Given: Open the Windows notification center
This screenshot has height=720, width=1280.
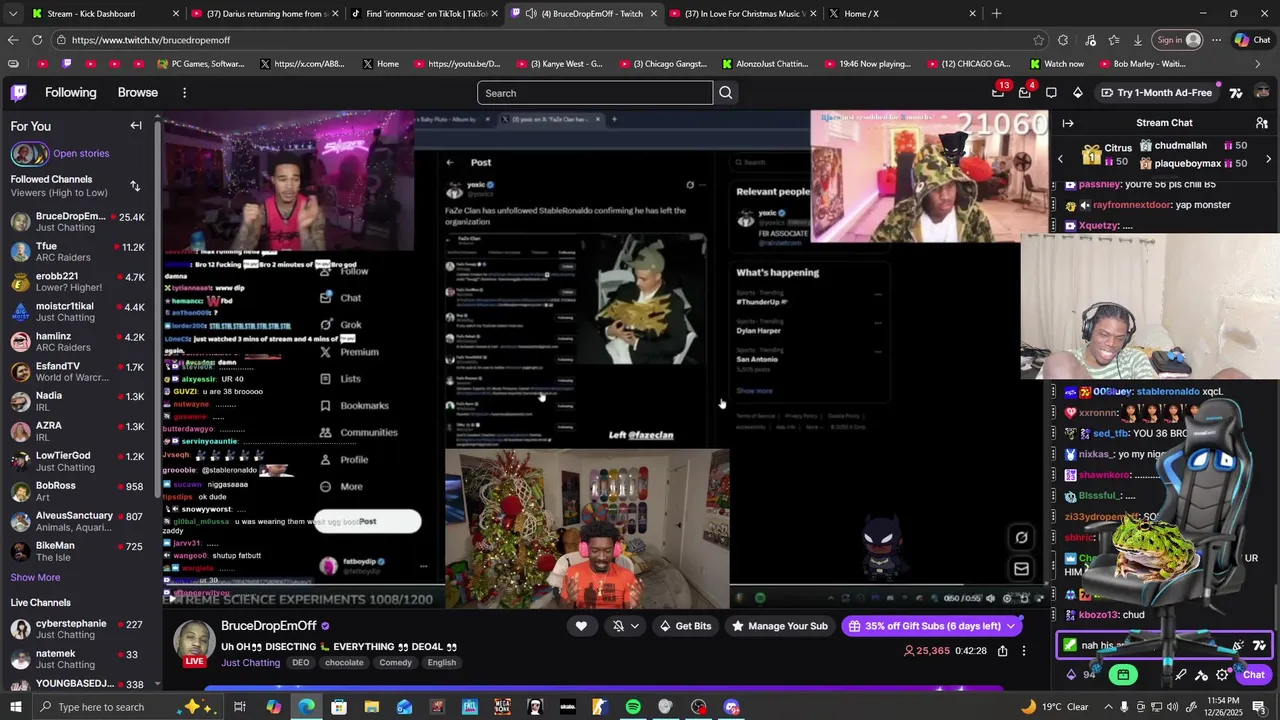Looking at the screenshot, I should [1259, 707].
